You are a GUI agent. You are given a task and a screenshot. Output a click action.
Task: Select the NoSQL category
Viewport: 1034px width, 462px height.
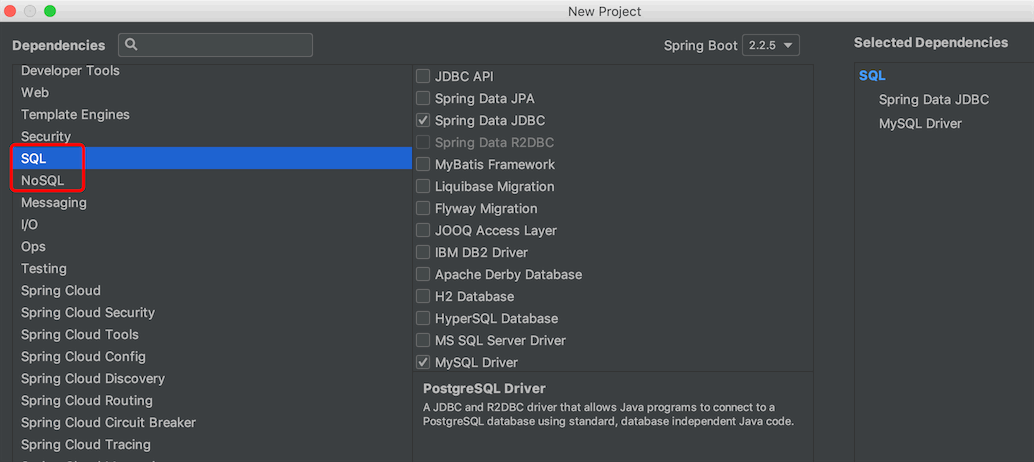212,181
